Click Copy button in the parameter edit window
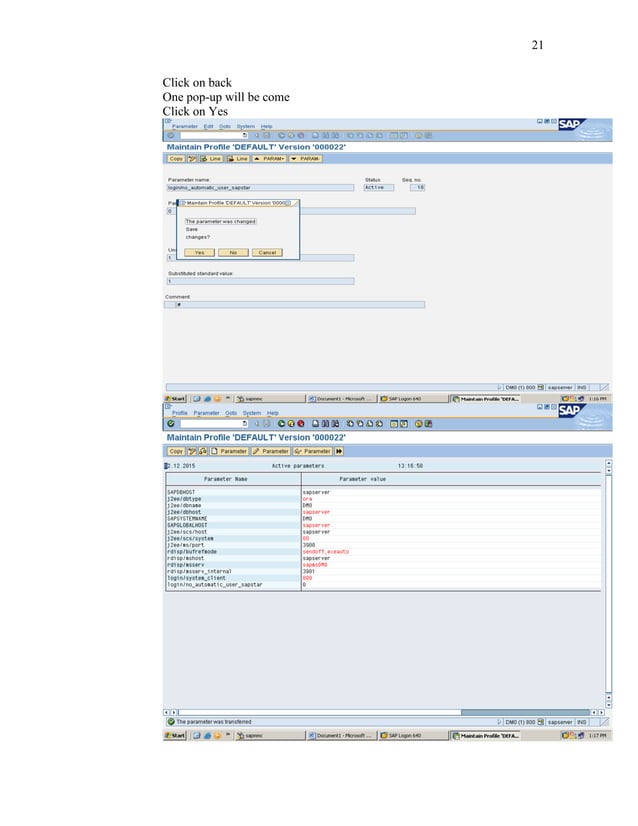Screen dimensions: 638x826 click(176, 159)
